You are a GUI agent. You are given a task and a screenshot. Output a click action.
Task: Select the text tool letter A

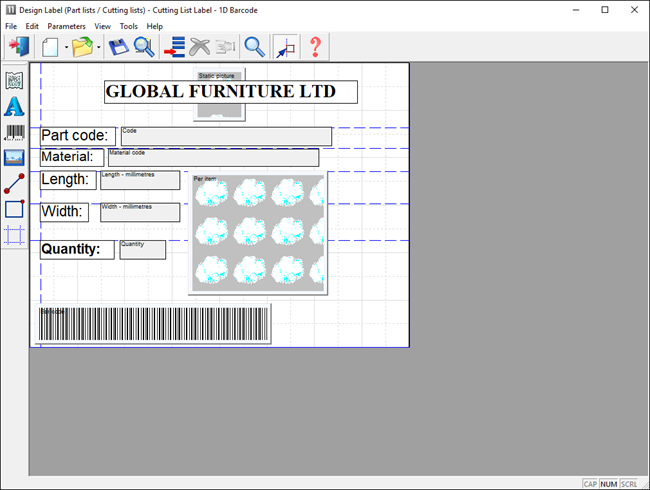(14, 107)
